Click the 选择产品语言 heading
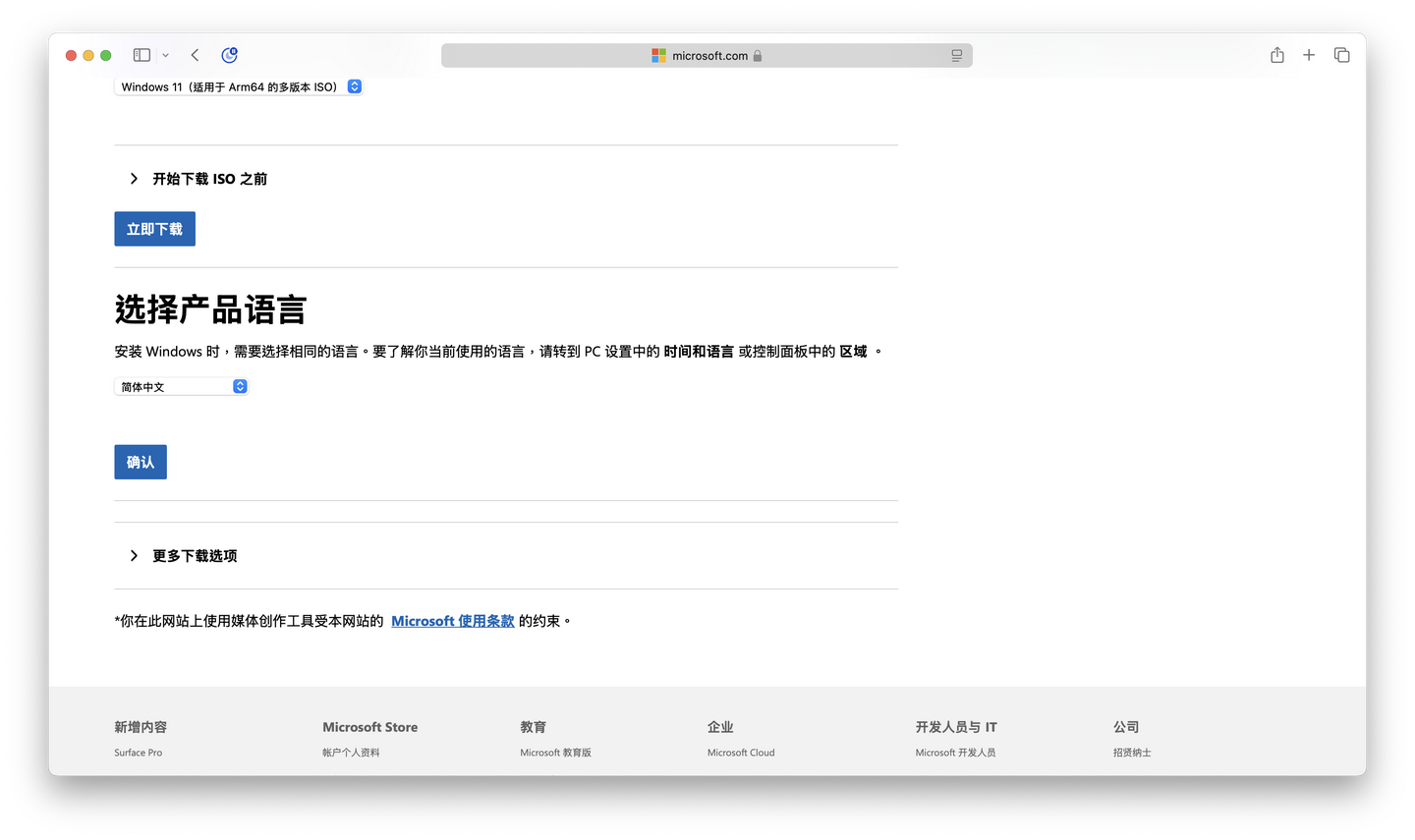1415x840 pixels. coord(210,309)
